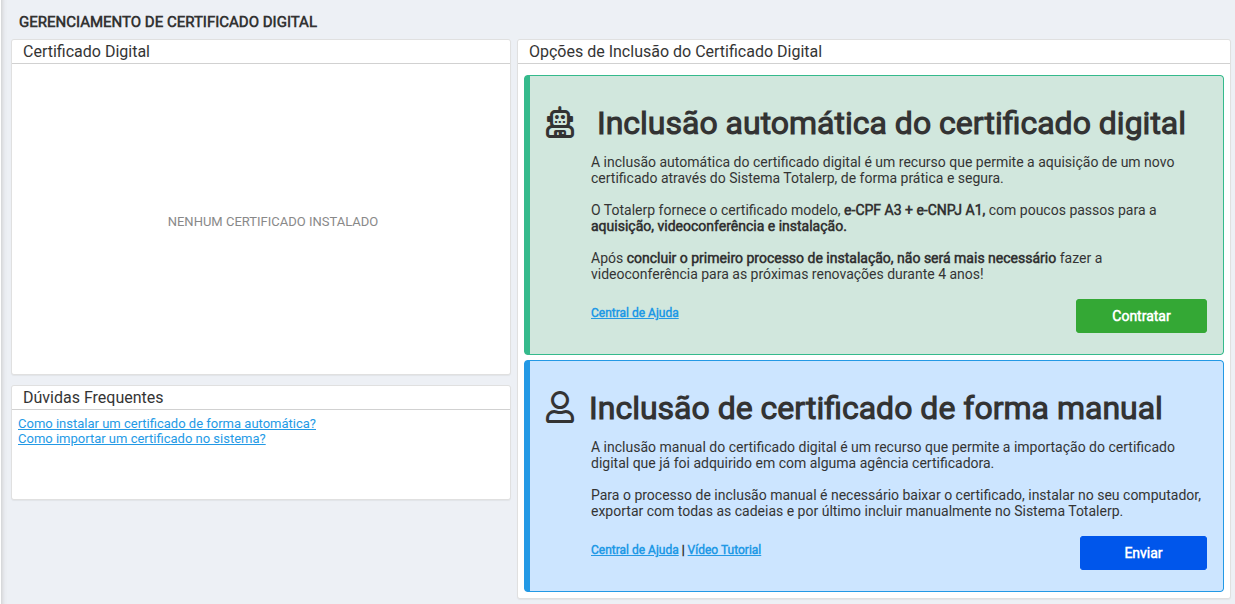The image size is (1235, 604).
Task: Click 'Opções de Inclusão do Certificado Digital' title
Action: click(675, 52)
